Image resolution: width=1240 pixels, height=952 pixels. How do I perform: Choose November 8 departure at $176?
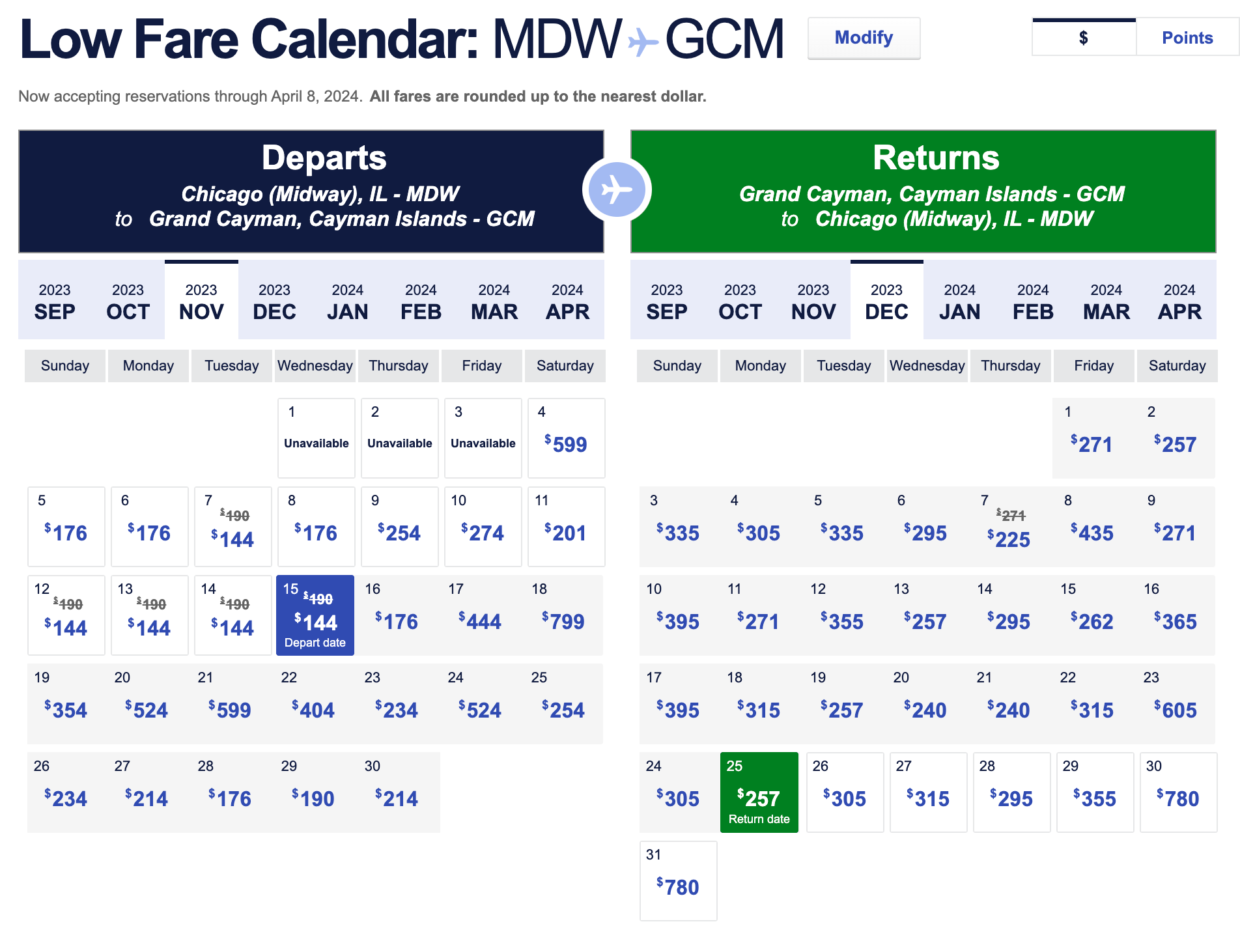coord(316,527)
